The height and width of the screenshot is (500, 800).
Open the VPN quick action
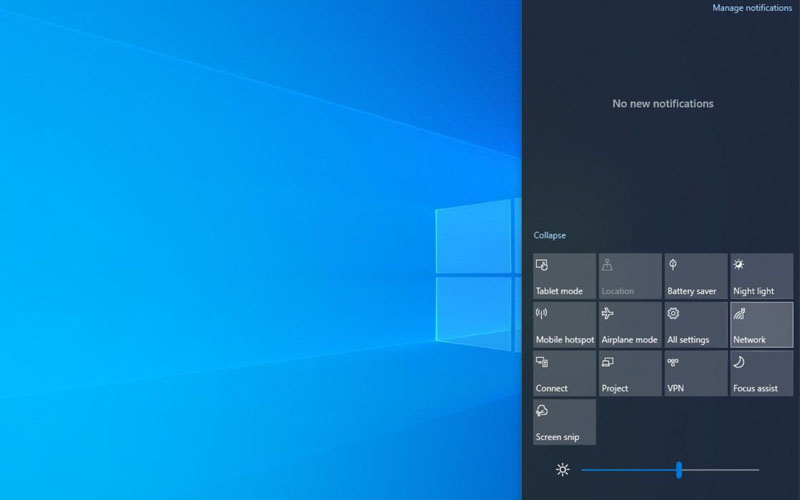click(696, 373)
